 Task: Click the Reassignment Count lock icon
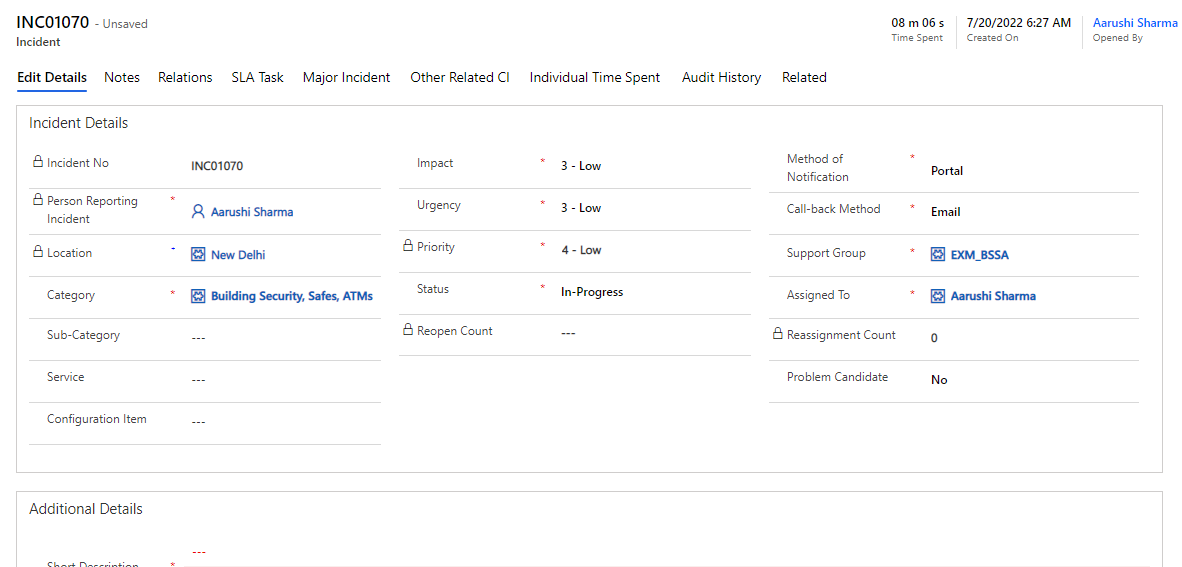tap(778, 334)
